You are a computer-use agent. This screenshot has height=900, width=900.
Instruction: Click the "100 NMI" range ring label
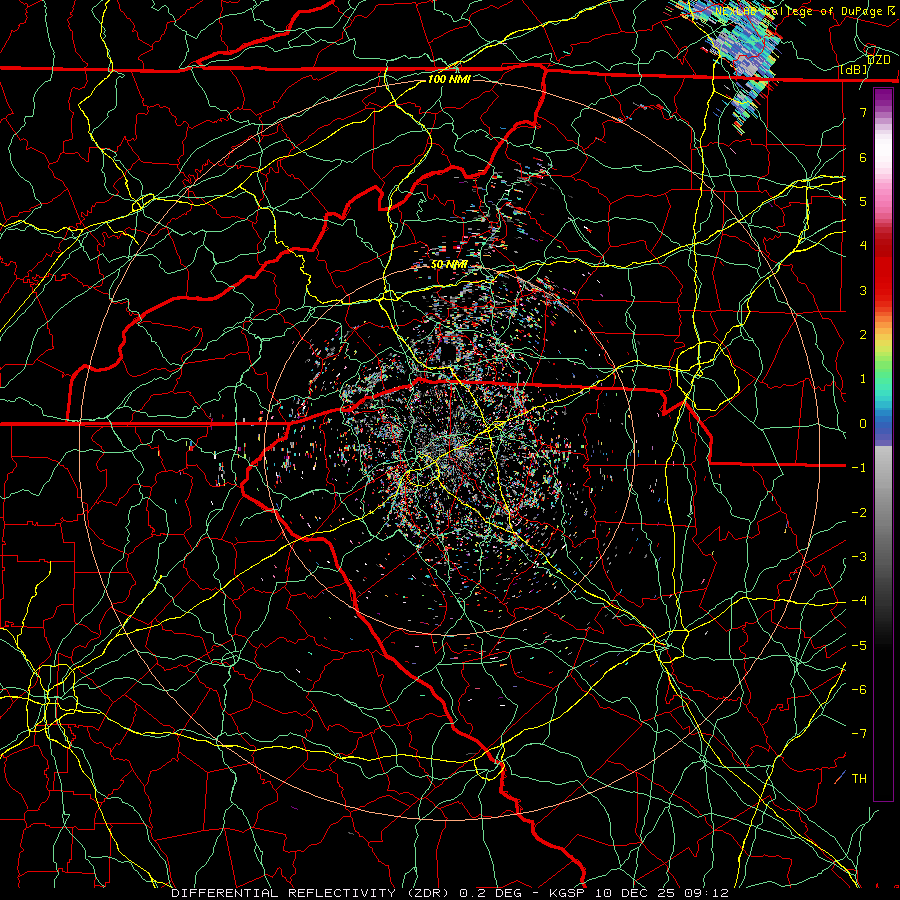point(449,79)
